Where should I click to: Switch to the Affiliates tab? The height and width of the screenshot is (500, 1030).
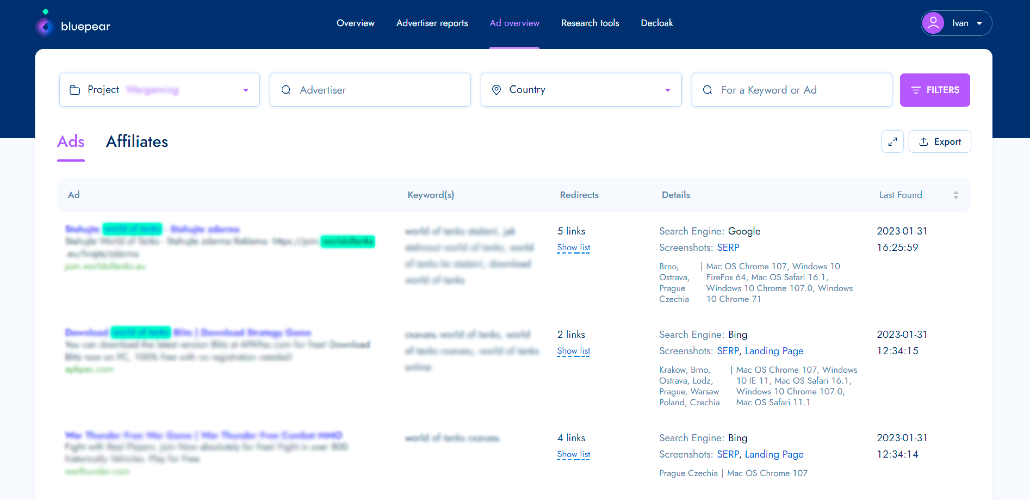[x=137, y=142]
